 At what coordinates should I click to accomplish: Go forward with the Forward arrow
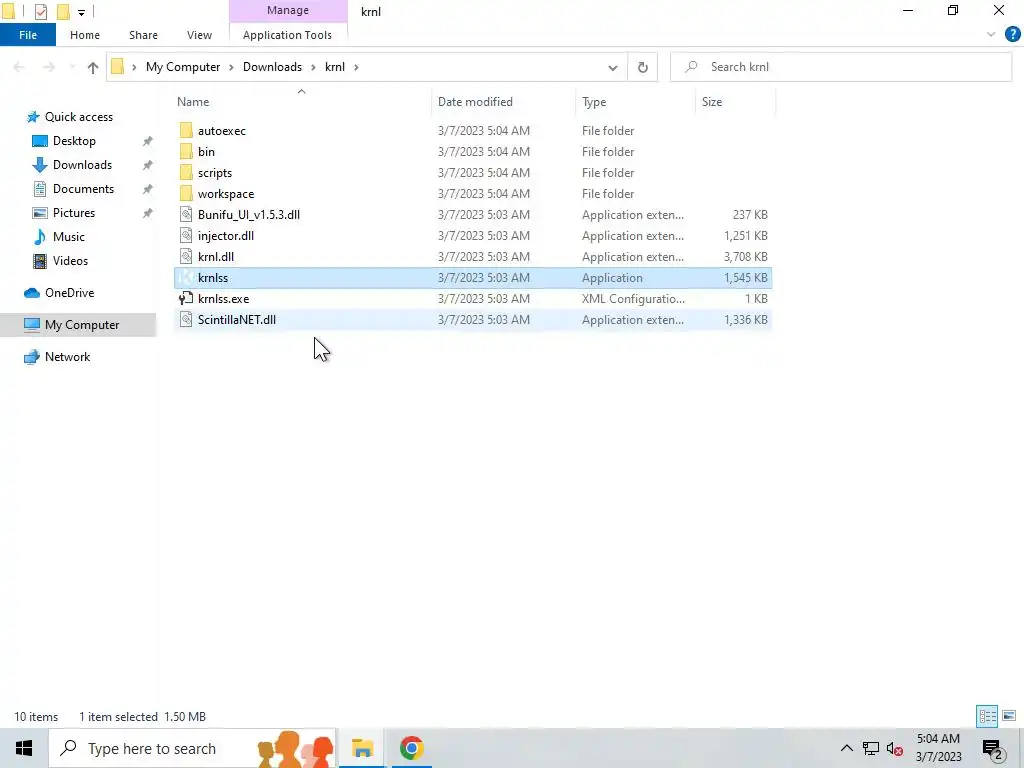(49, 67)
